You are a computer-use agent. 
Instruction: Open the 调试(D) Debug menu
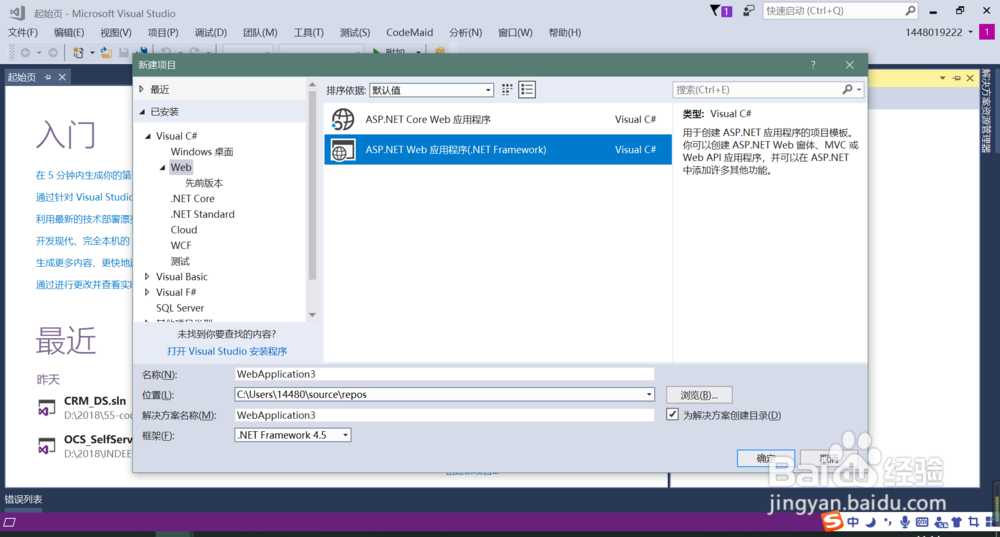pos(210,33)
